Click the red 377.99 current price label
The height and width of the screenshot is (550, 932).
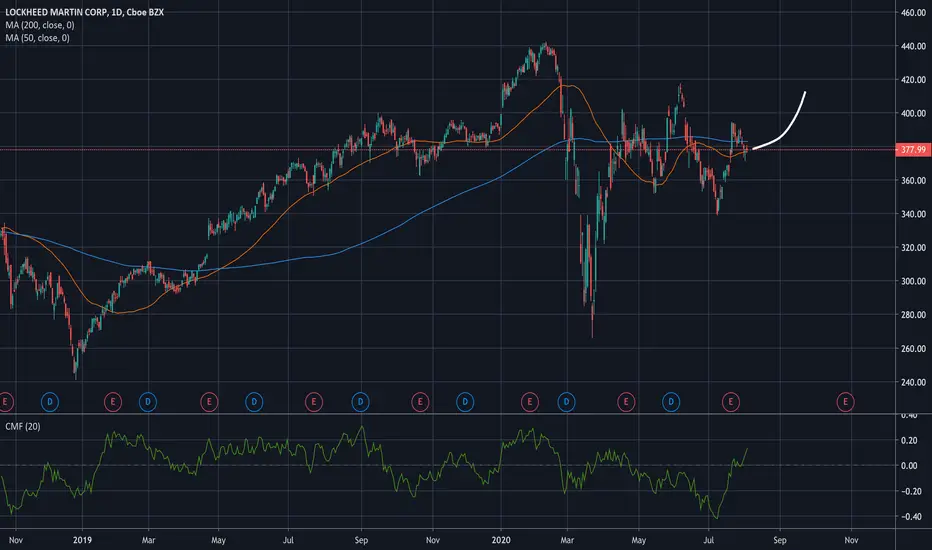tap(913, 149)
